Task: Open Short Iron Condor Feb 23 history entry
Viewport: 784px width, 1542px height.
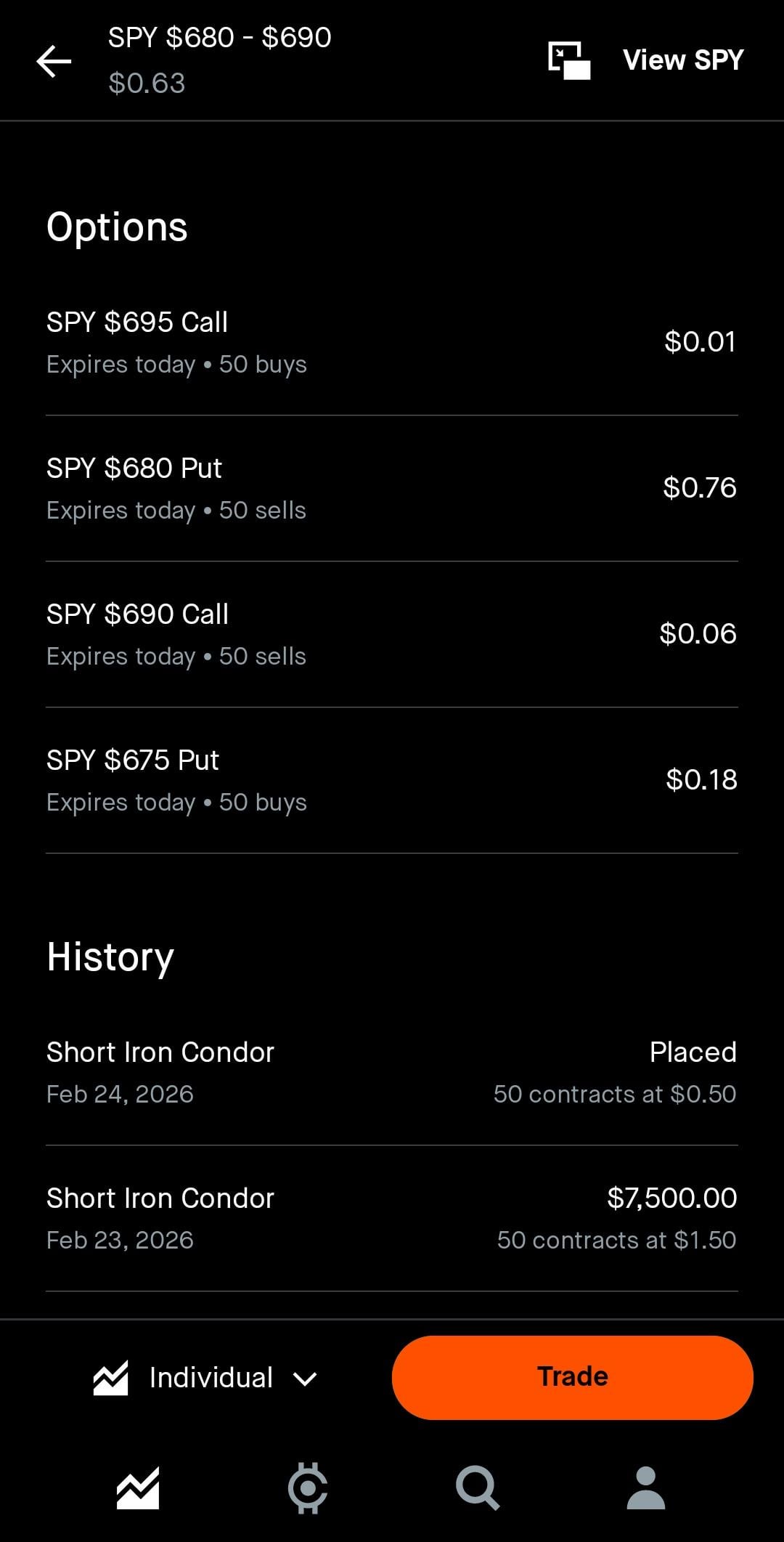Action: click(392, 1218)
